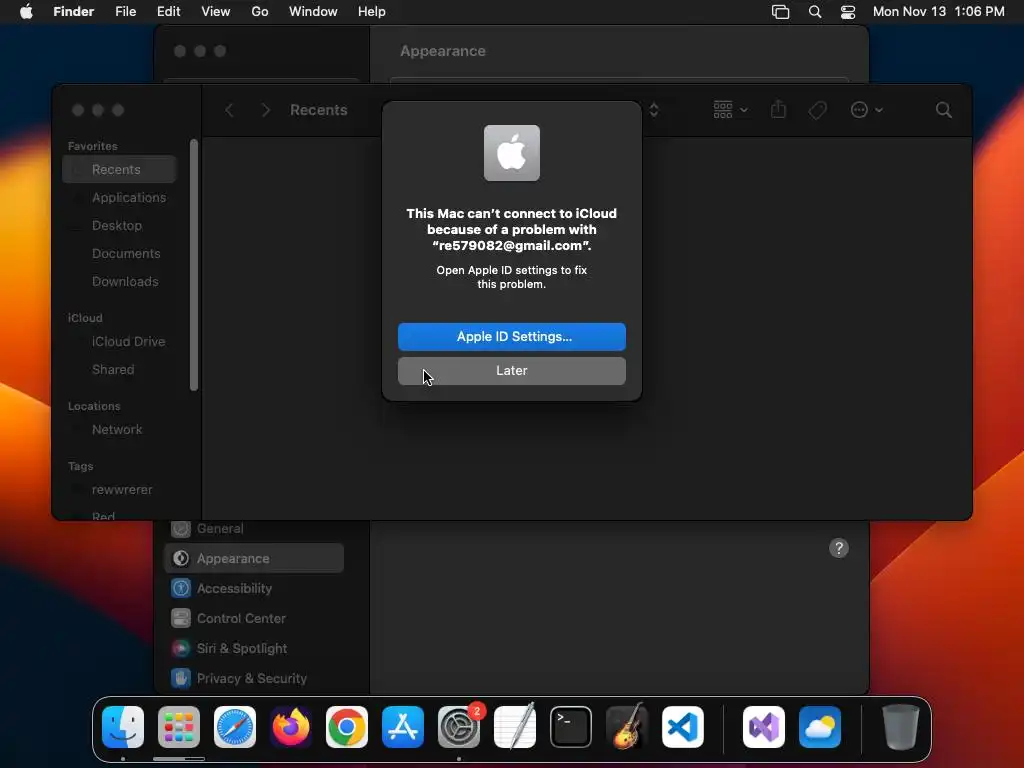The height and width of the screenshot is (768, 1024).
Task: Open the Window menu
Action: click(313, 12)
